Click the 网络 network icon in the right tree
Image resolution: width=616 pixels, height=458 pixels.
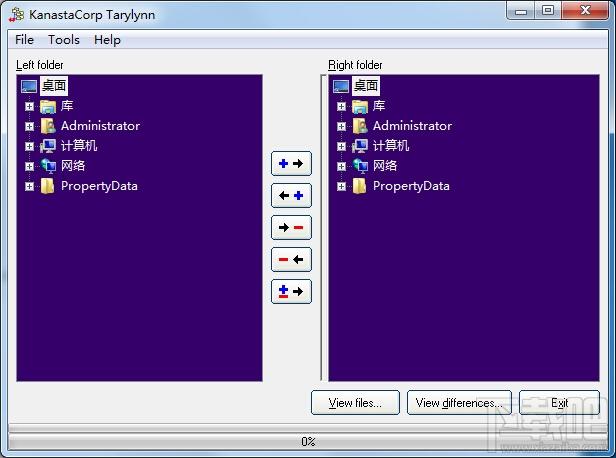click(360, 166)
